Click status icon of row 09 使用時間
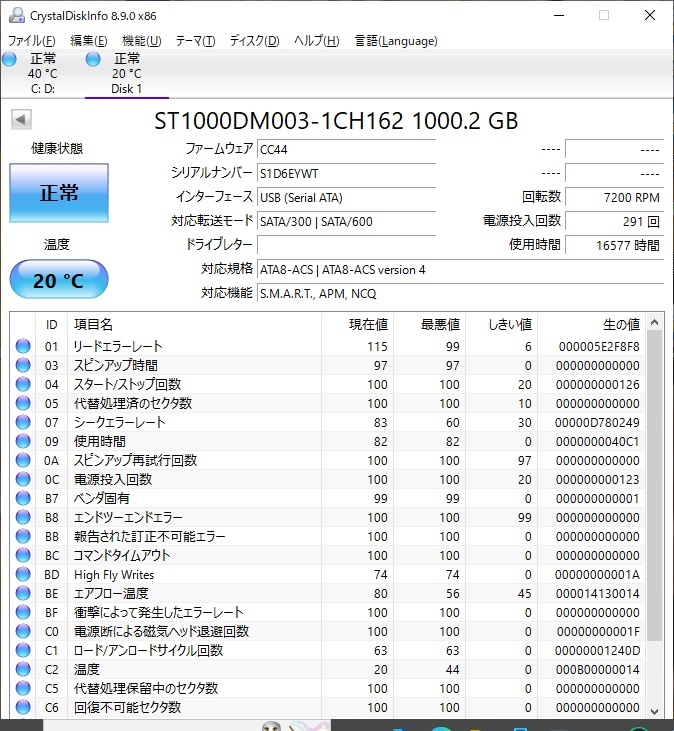 tap(23, 441)
